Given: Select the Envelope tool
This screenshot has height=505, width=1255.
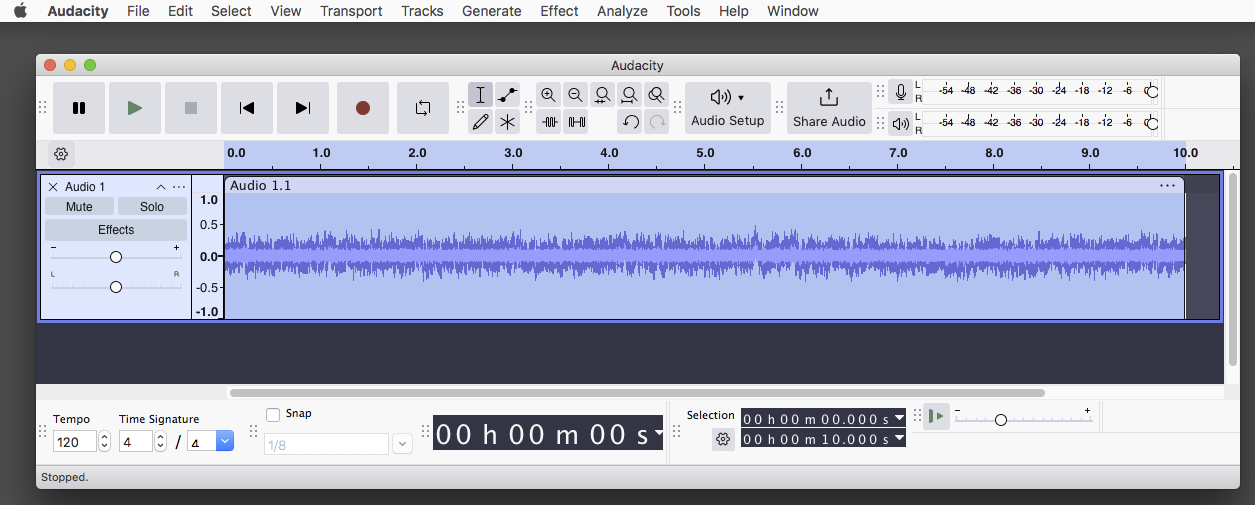Looking at the screenshot, I should (x=508, y=95).
